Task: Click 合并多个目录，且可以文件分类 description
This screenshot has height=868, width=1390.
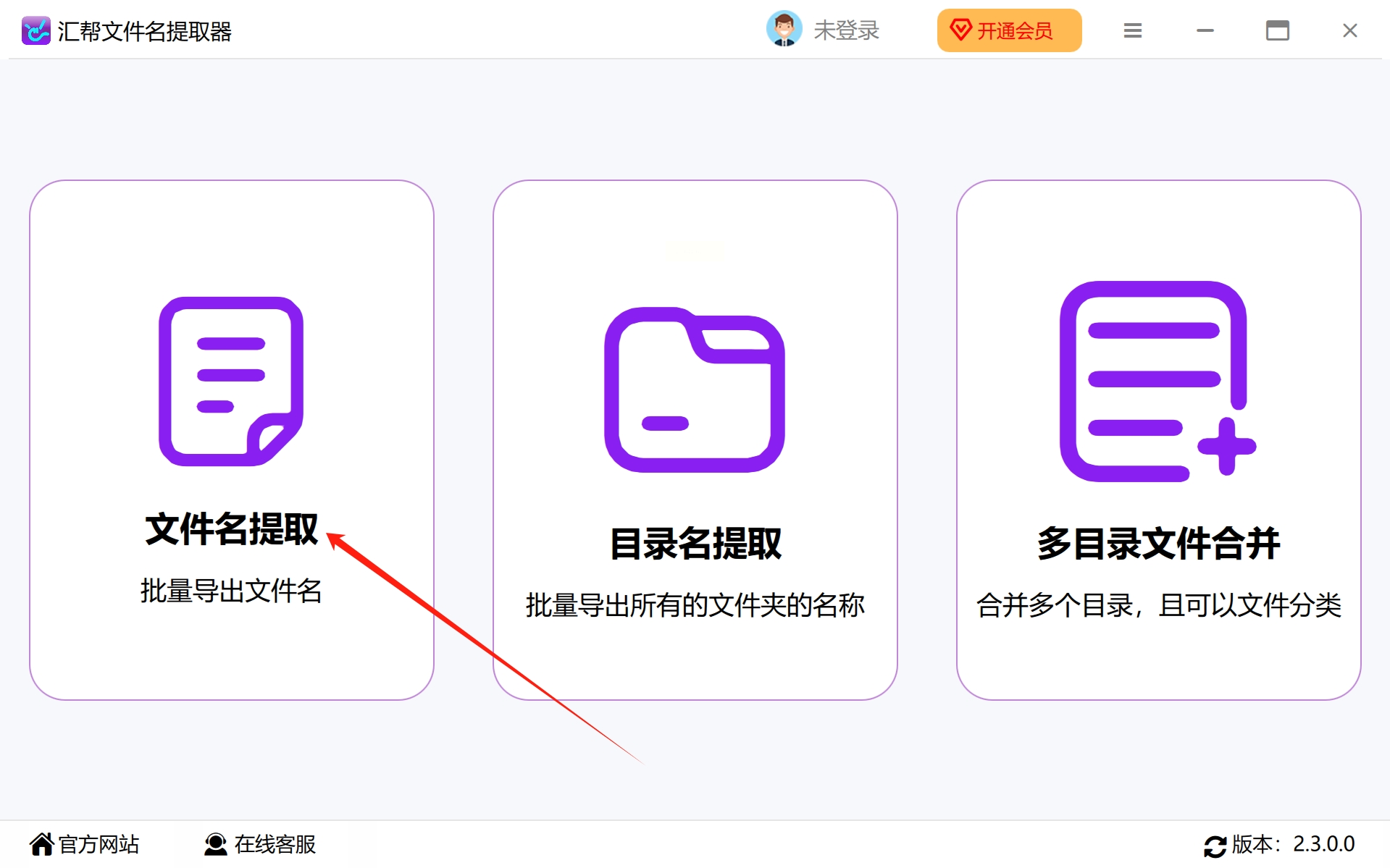Action: click(1159, 605)
